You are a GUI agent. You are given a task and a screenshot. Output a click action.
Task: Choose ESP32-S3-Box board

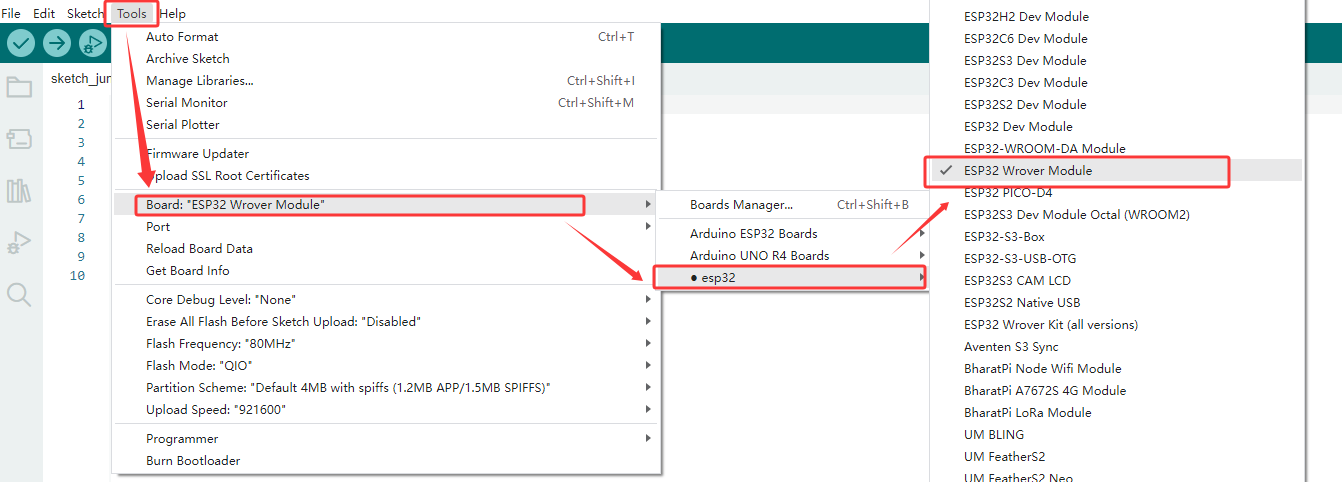(1117, 237)
